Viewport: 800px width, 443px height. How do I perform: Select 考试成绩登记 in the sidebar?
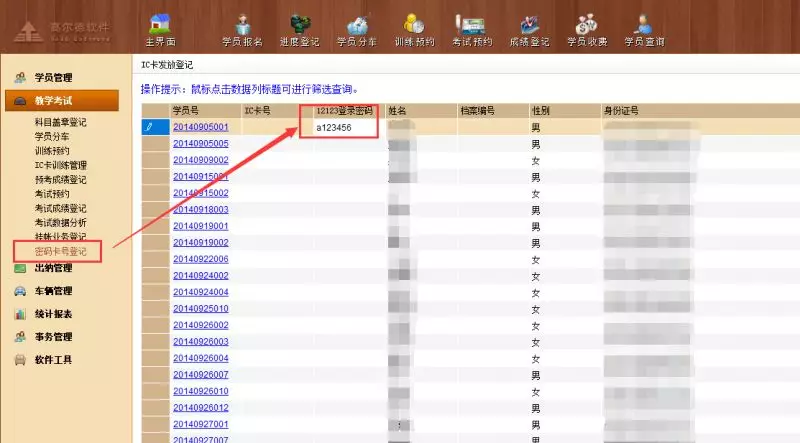[x=61, y=208]
